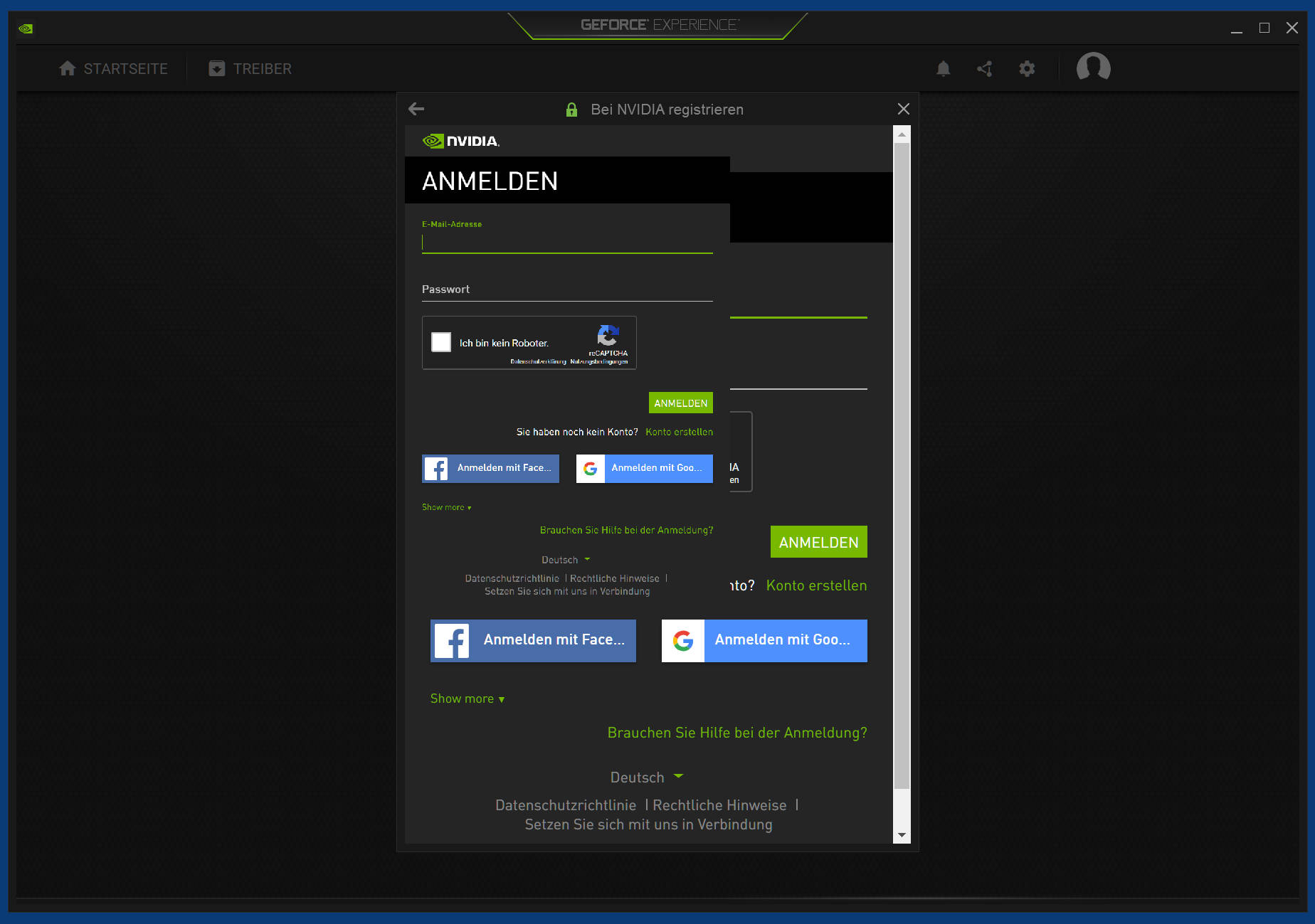Close the 'Bei NVIDIA registrieren' dialog

pyautogui.click(x=904, y=109)
